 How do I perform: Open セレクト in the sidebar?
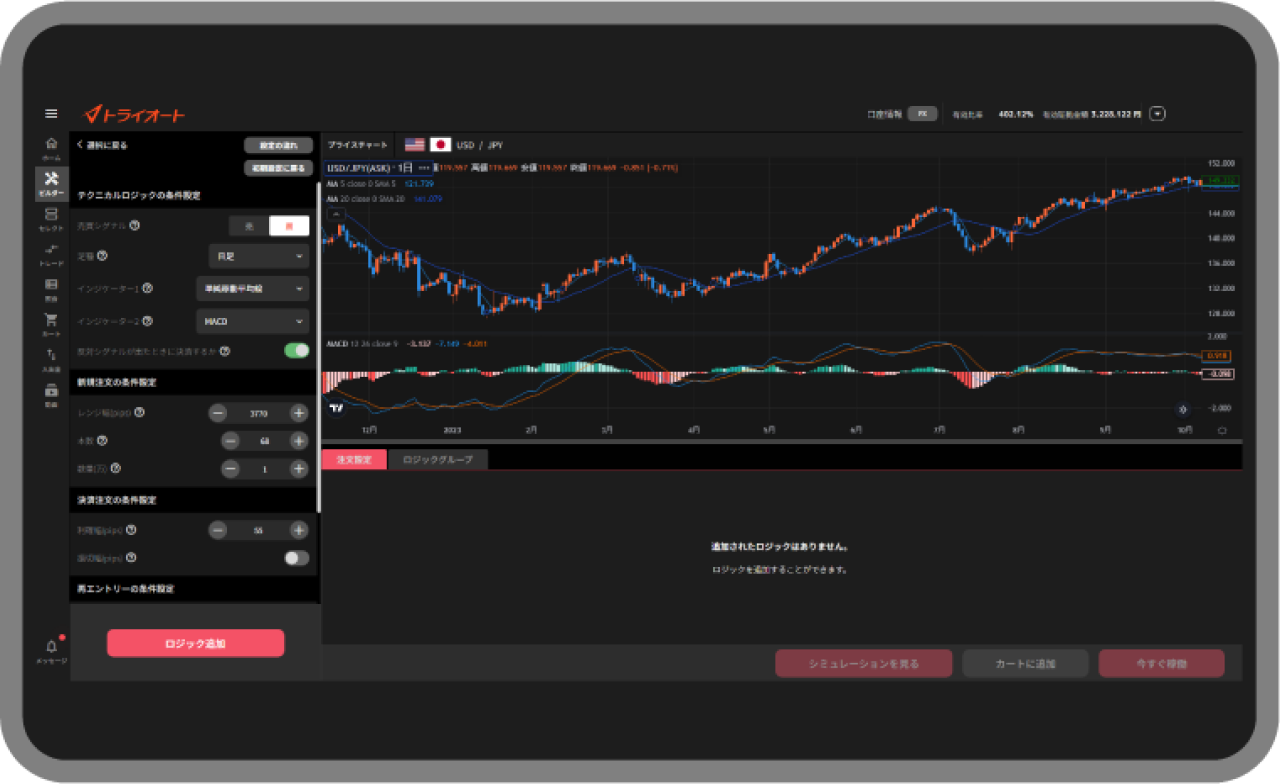click(51, 220)
